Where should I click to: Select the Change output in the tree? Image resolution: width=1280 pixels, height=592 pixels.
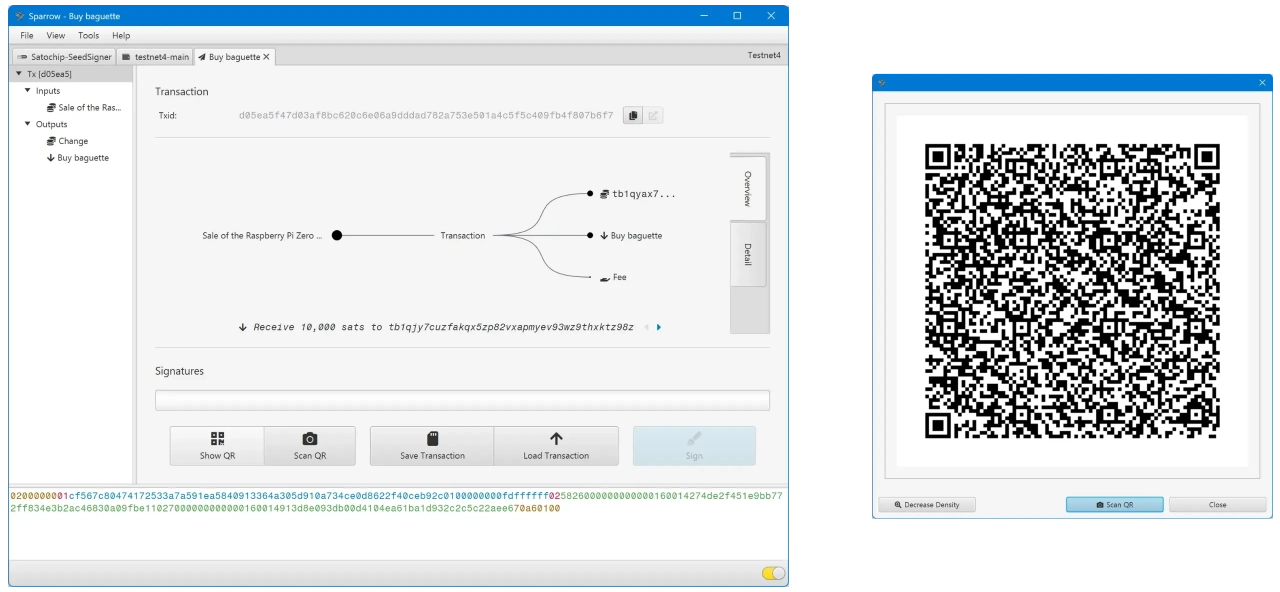tap(67, 141)
